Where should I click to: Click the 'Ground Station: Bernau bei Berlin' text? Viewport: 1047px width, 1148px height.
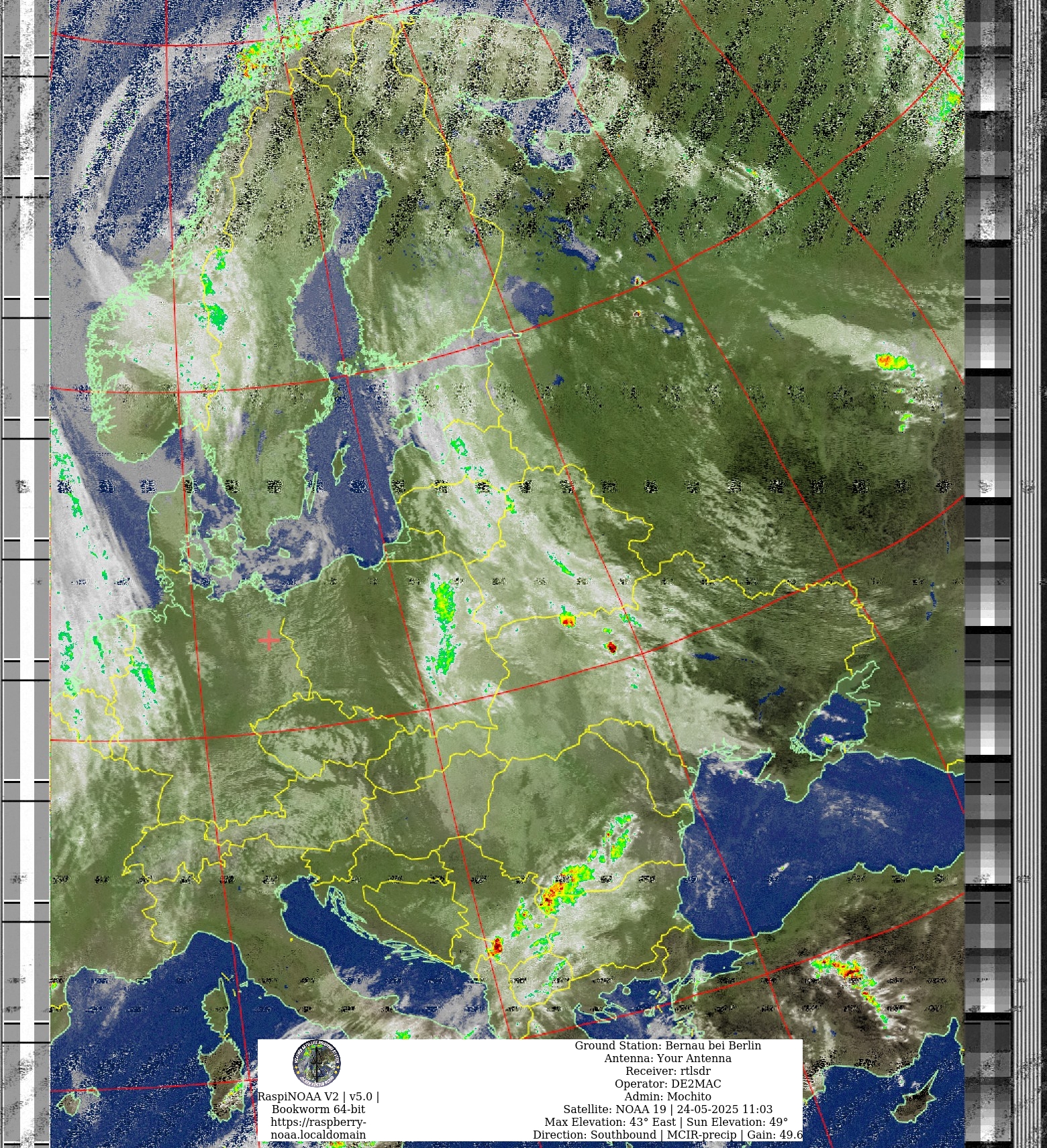click(668, 1045)
